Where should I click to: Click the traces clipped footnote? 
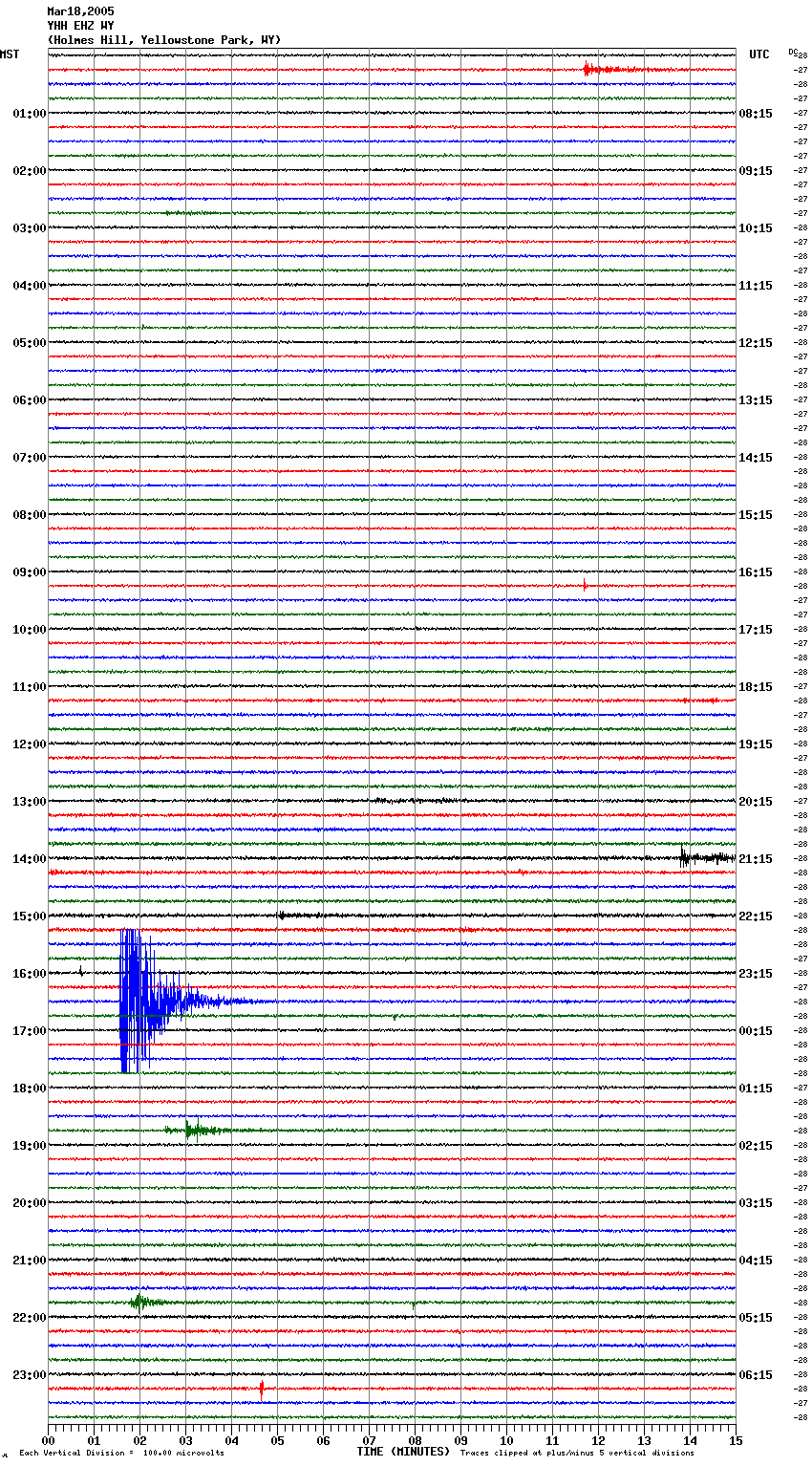tap(577, 1453)
